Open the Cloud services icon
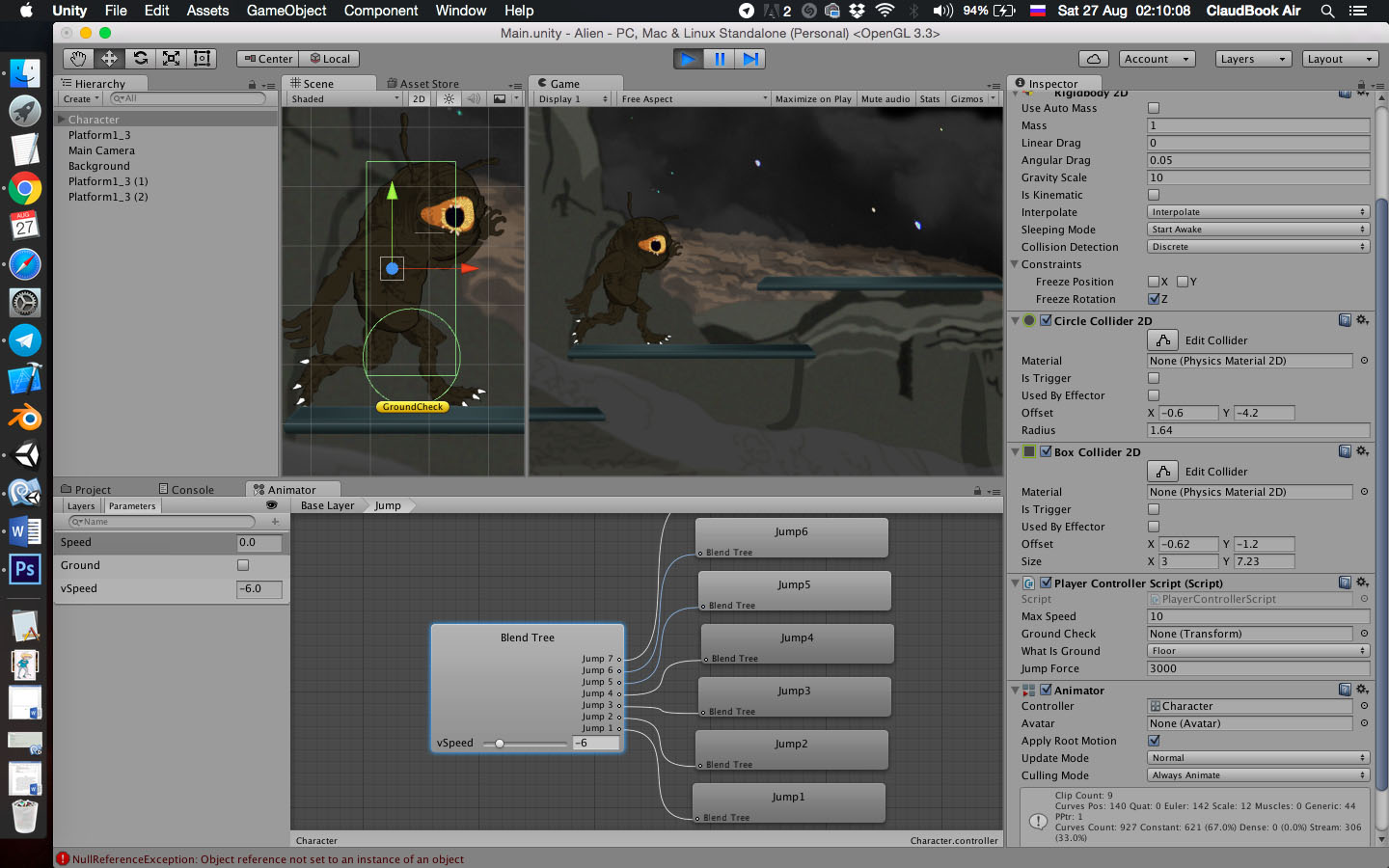This screenshot has height=868, width=1389. pos(1094,59)
